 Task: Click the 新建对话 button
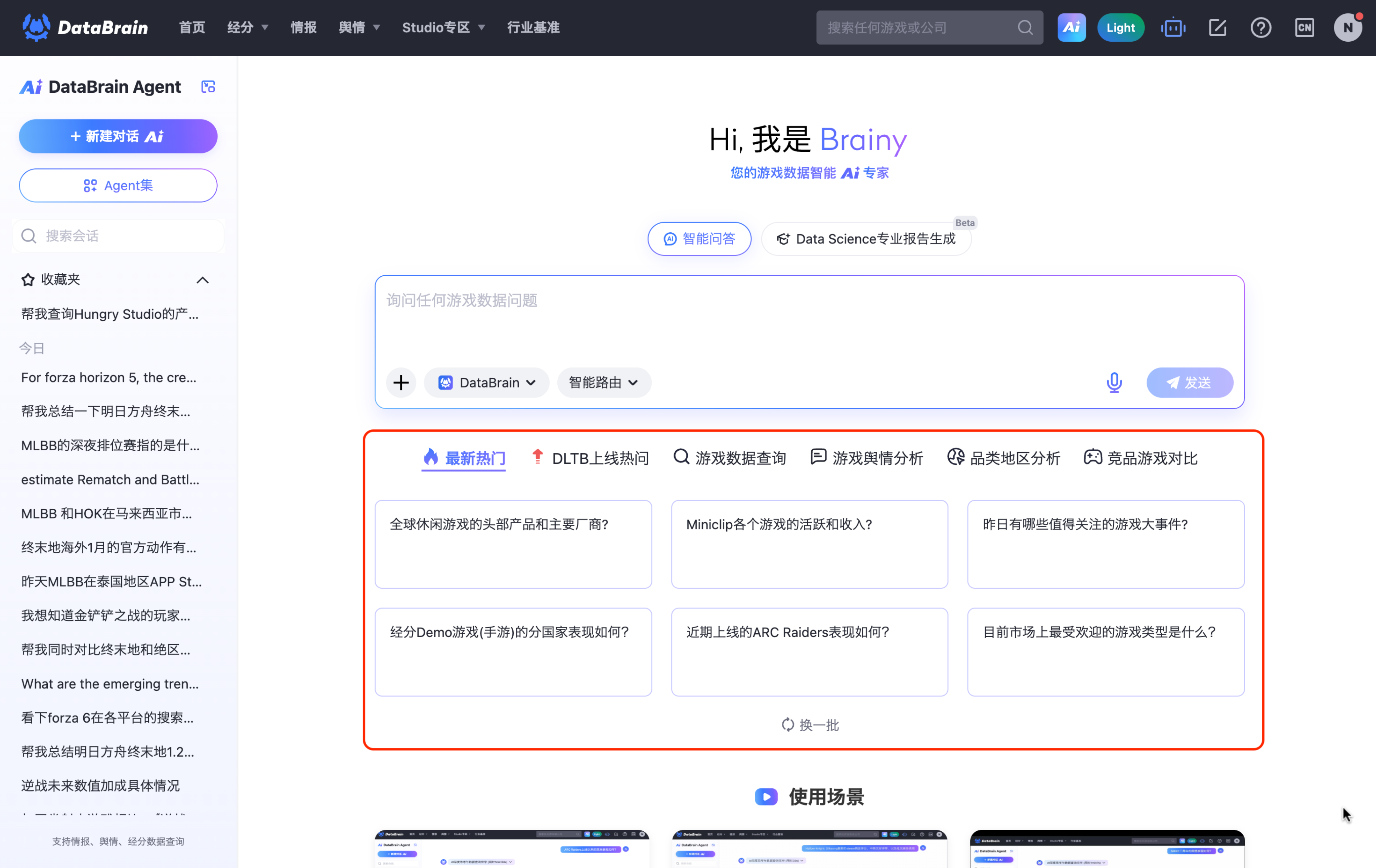(x=118, y=136)
